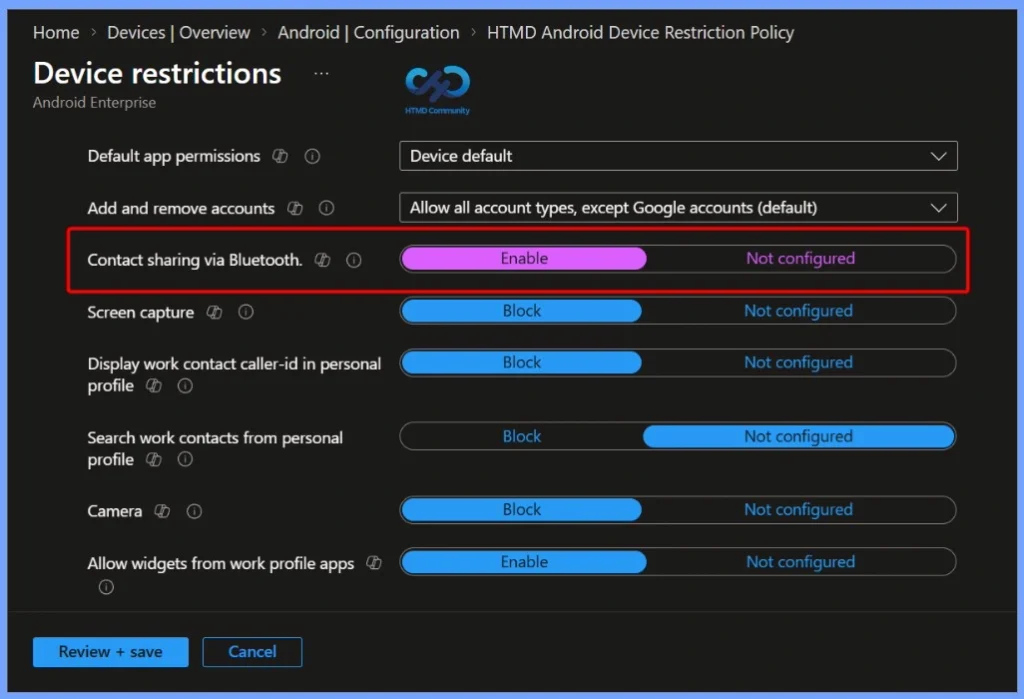This screenshot has width=1024, height=699.
Task: Click Copilot icon next to Contact sharing via Bluetooth
Action: [323, 260]
